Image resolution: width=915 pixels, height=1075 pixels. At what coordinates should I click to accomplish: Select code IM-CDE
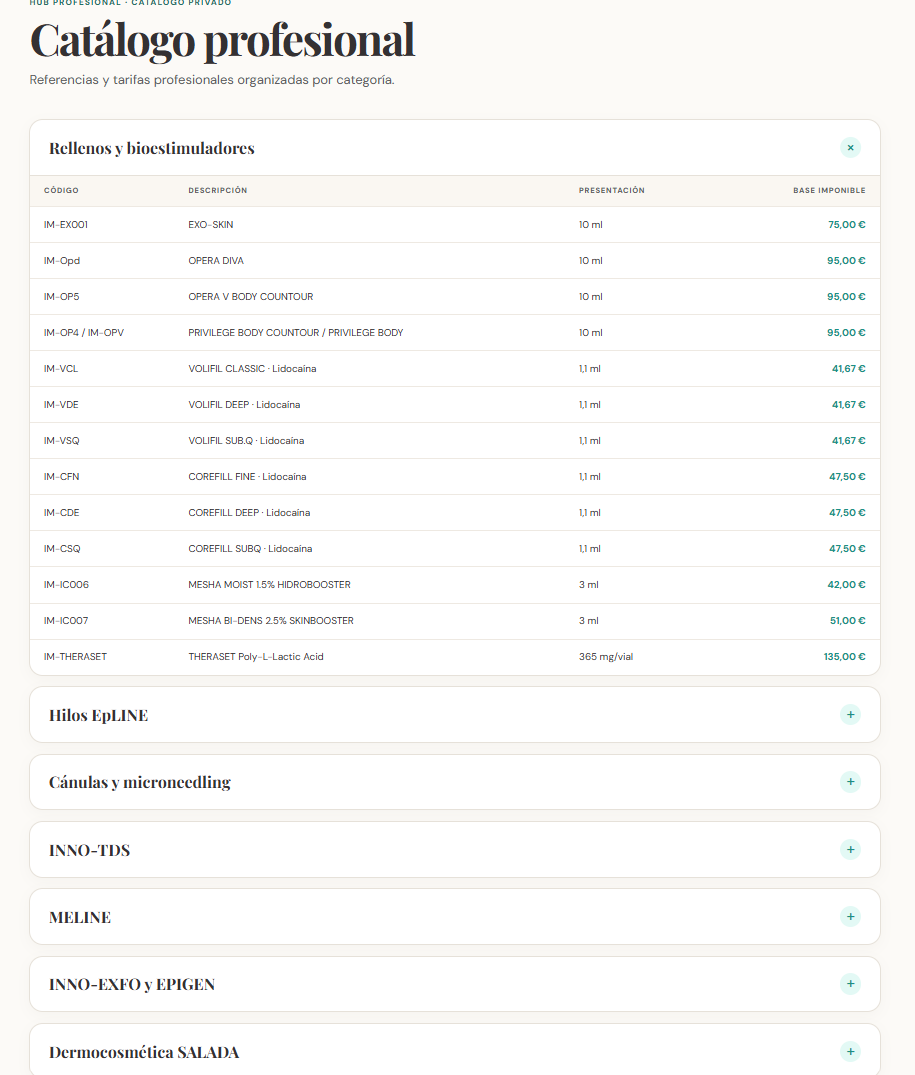pyautogui.click(x=62, y=513)
